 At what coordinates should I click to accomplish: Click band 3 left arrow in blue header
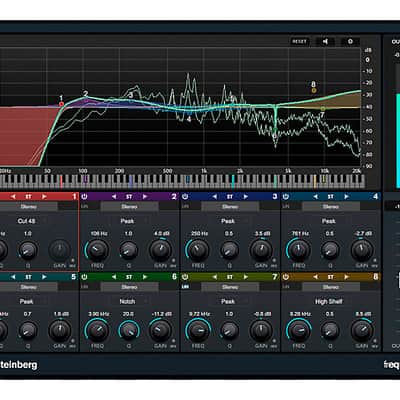tap(214, 197)
